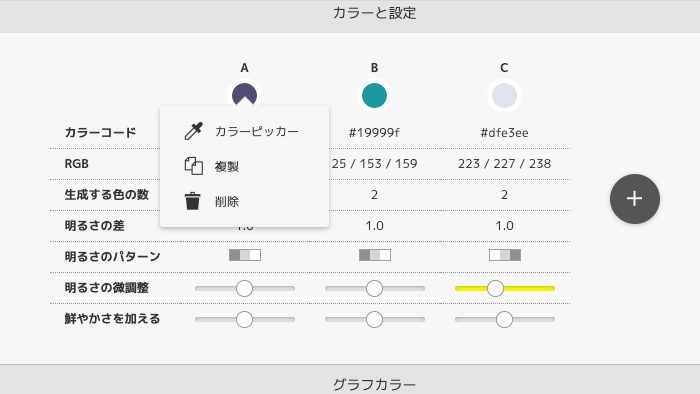Click the duplicate pages icon
This screenshot has height=394, width=700.
point(193,166)
